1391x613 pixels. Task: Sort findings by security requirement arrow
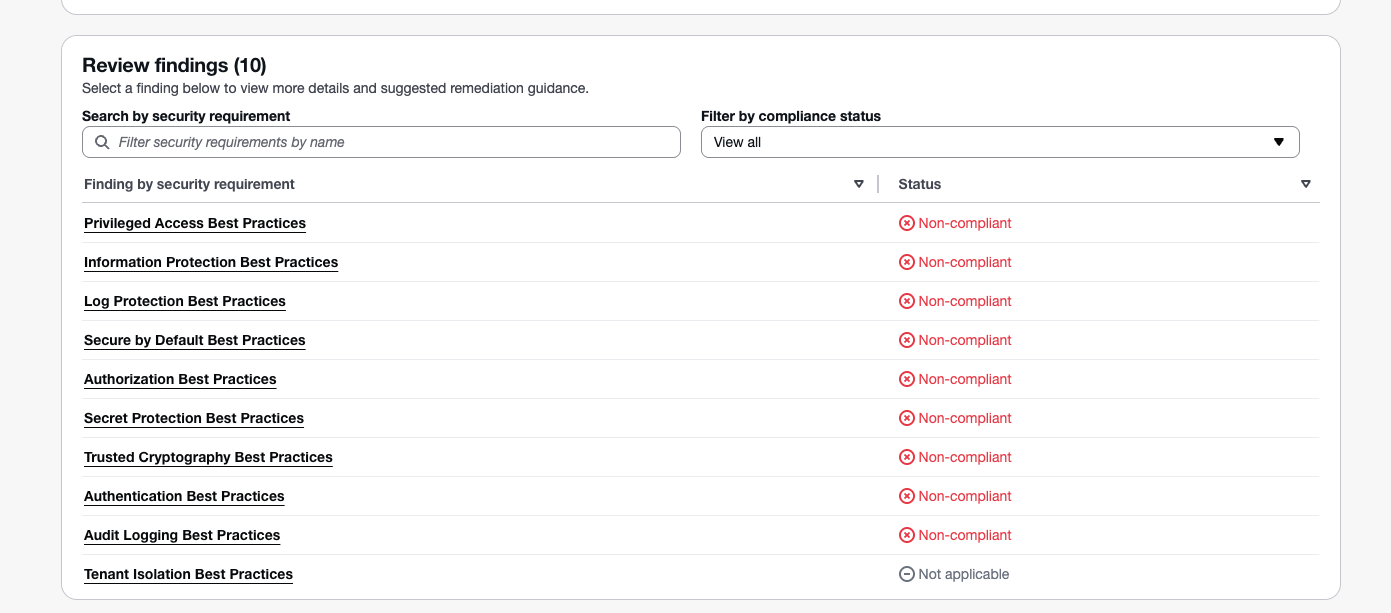(858, 184)
